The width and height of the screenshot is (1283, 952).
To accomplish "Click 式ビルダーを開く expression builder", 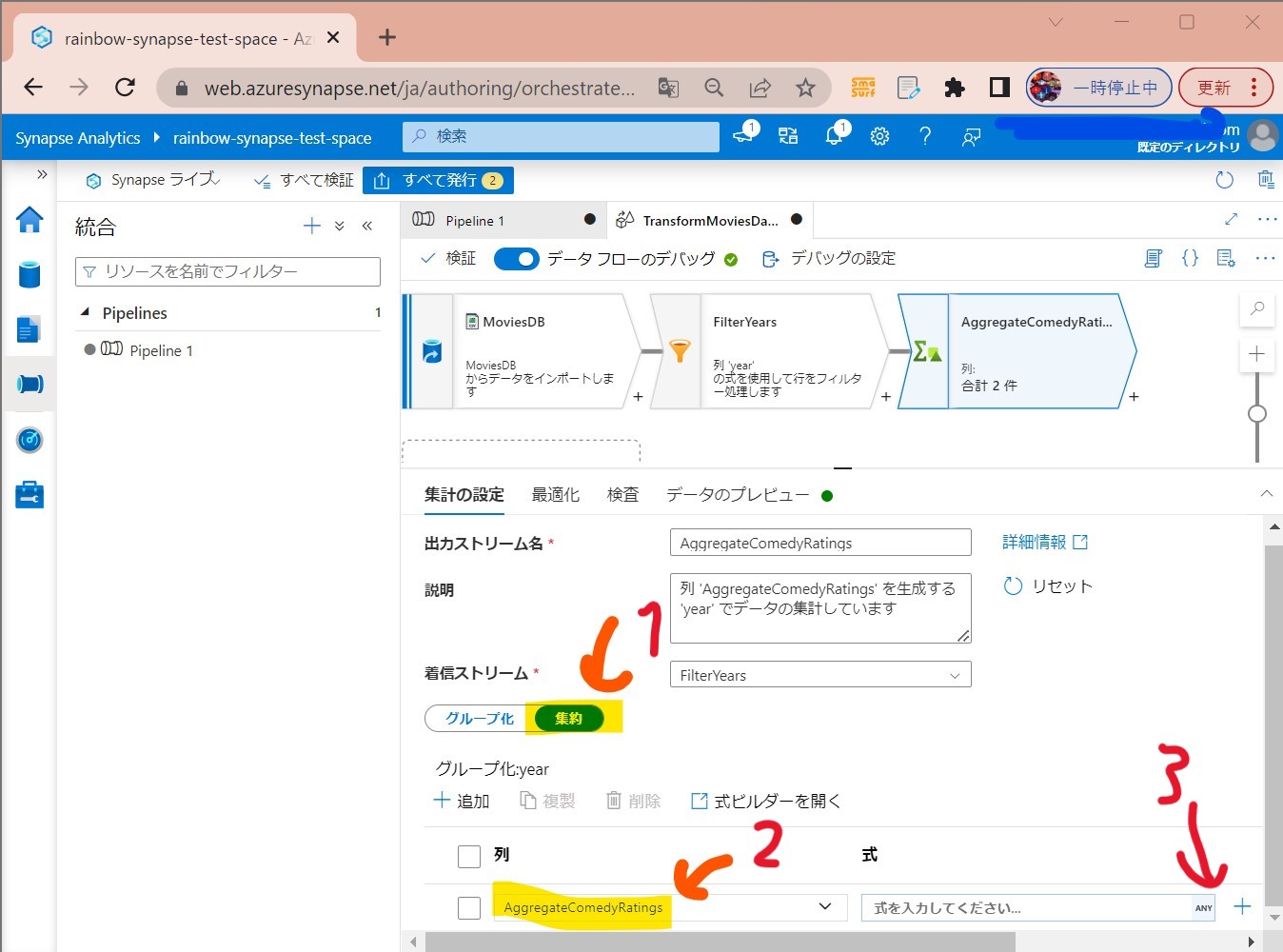I will [766, 801].
